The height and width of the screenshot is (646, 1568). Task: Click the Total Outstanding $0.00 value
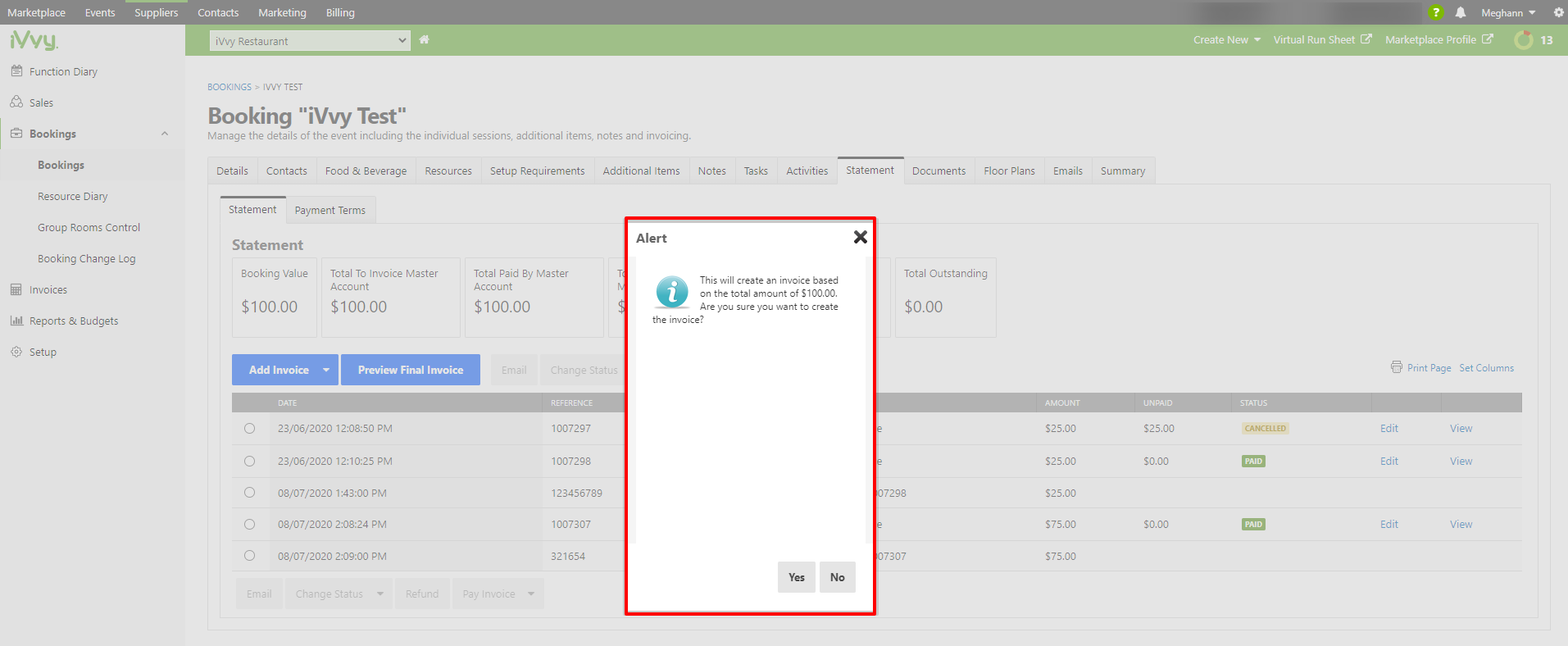(x=923, y=307)
